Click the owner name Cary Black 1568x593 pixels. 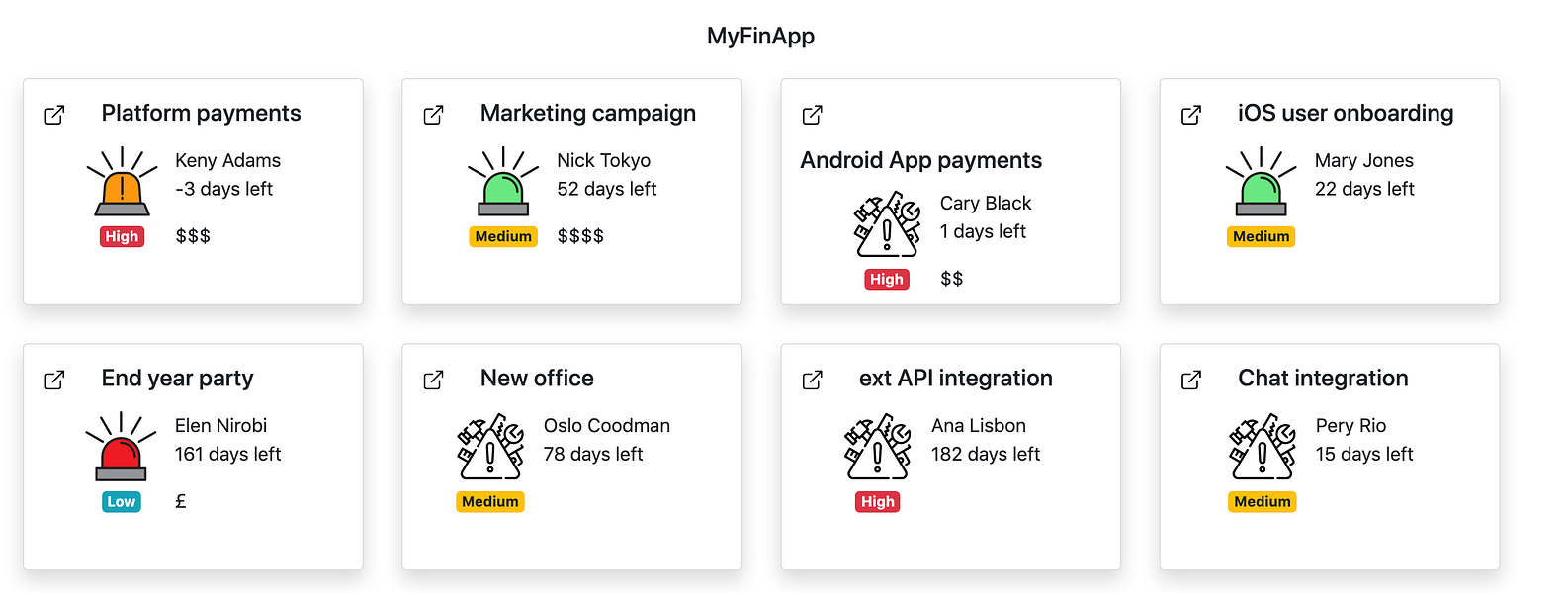(x=986, y=203)
